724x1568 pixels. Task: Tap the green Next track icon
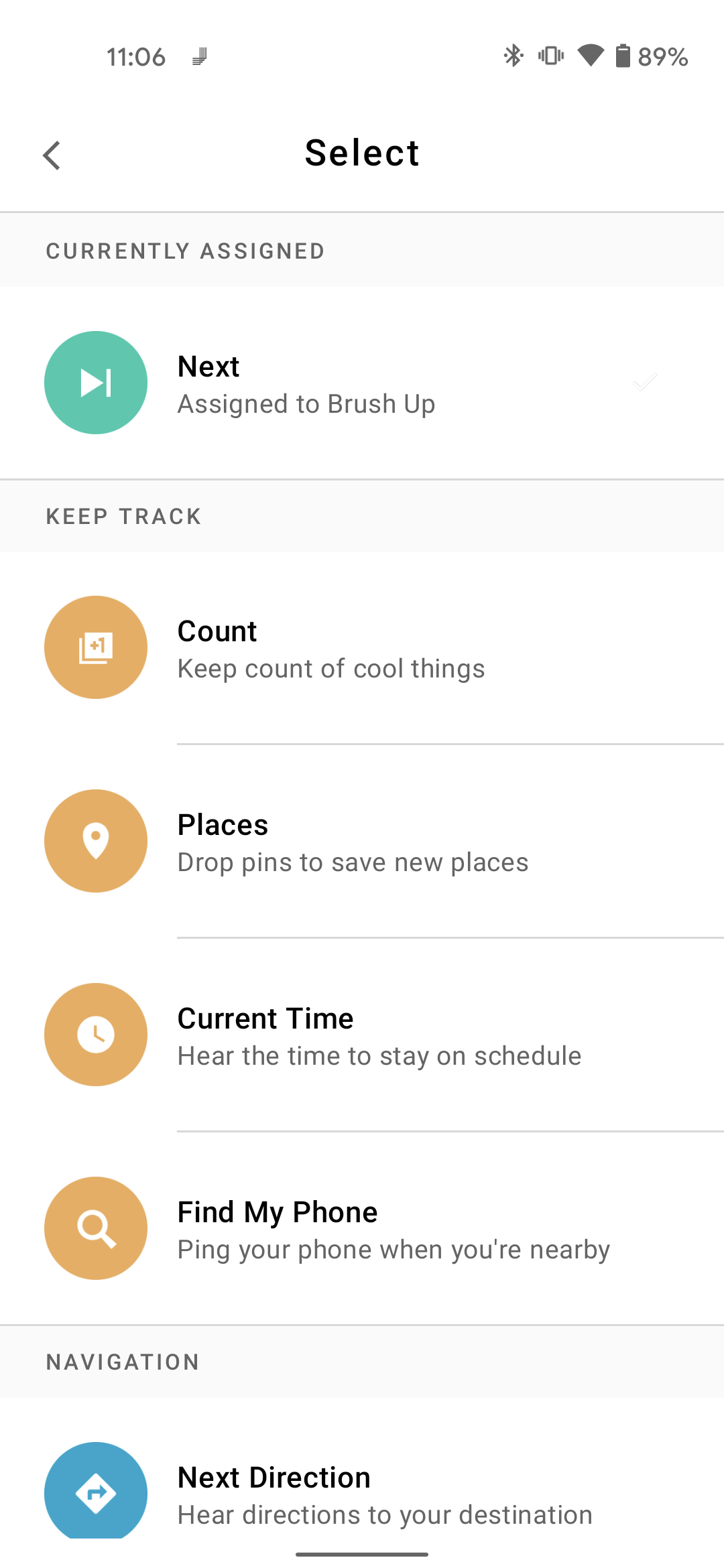[x=96, y=383]
